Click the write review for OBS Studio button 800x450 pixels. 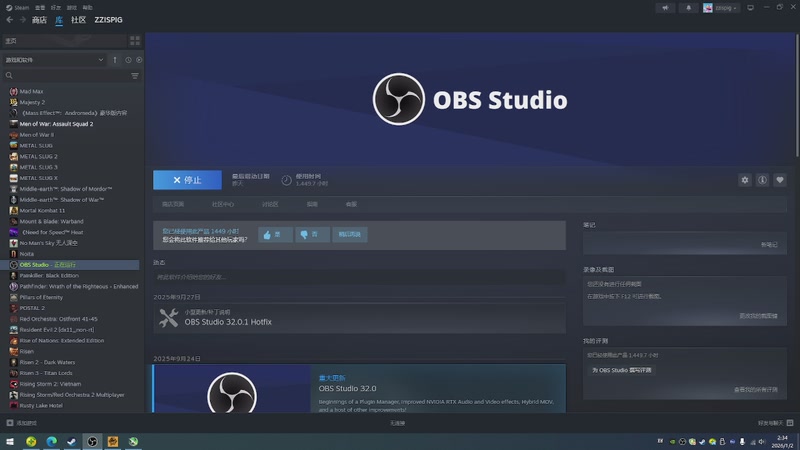621,370
